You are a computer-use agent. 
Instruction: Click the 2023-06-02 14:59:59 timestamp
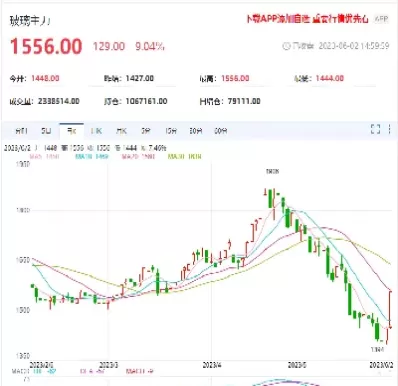[x=354, y=46]
